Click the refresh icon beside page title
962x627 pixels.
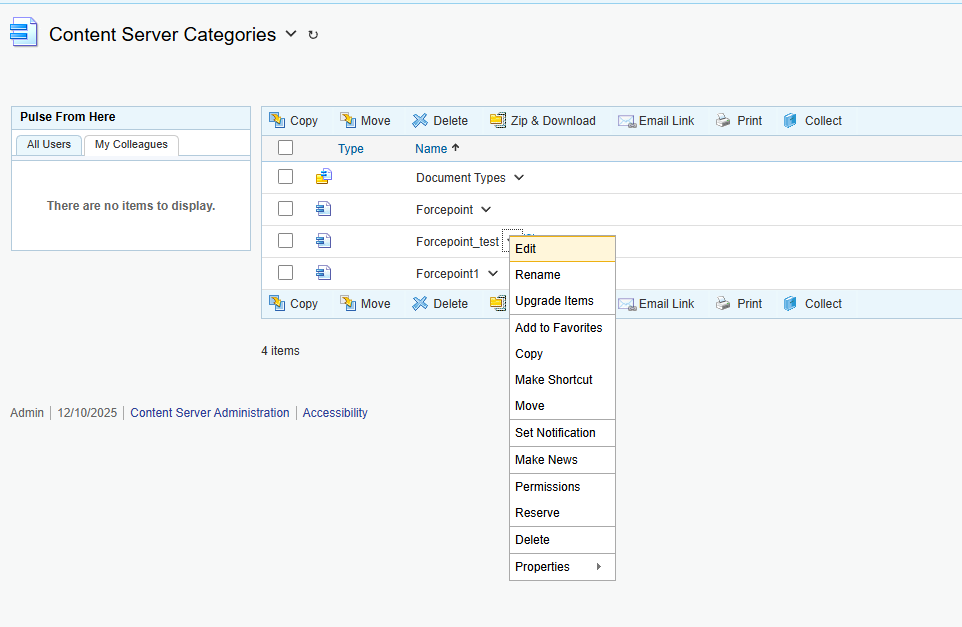313,35
